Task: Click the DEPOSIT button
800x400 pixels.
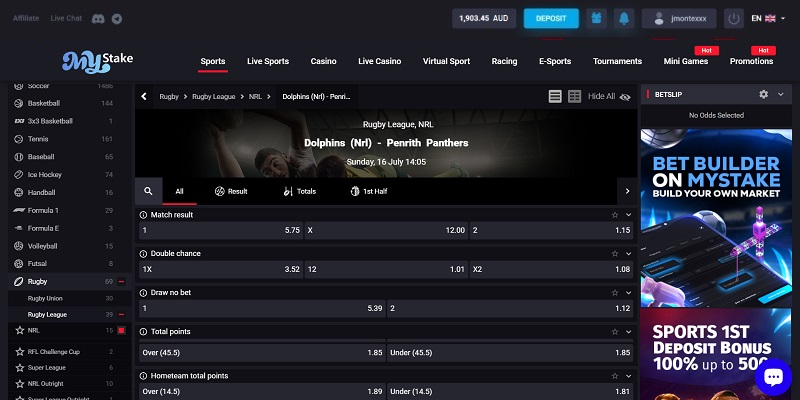Action: [x=551, y=18]
